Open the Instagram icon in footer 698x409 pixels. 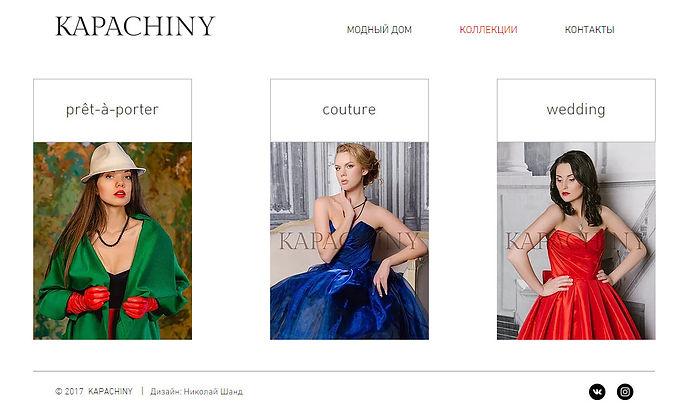[625, 392]
